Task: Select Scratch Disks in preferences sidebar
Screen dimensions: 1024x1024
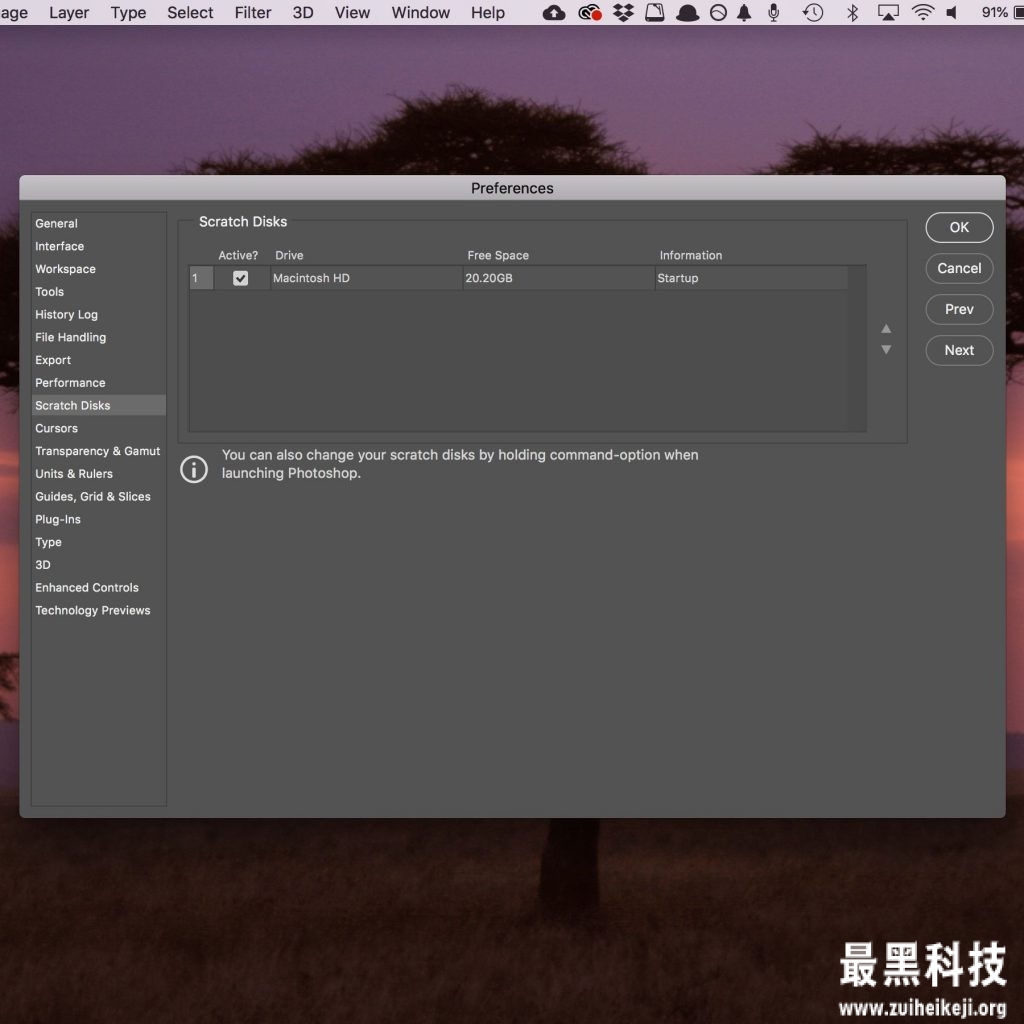Action: click(x=99, y=406)
